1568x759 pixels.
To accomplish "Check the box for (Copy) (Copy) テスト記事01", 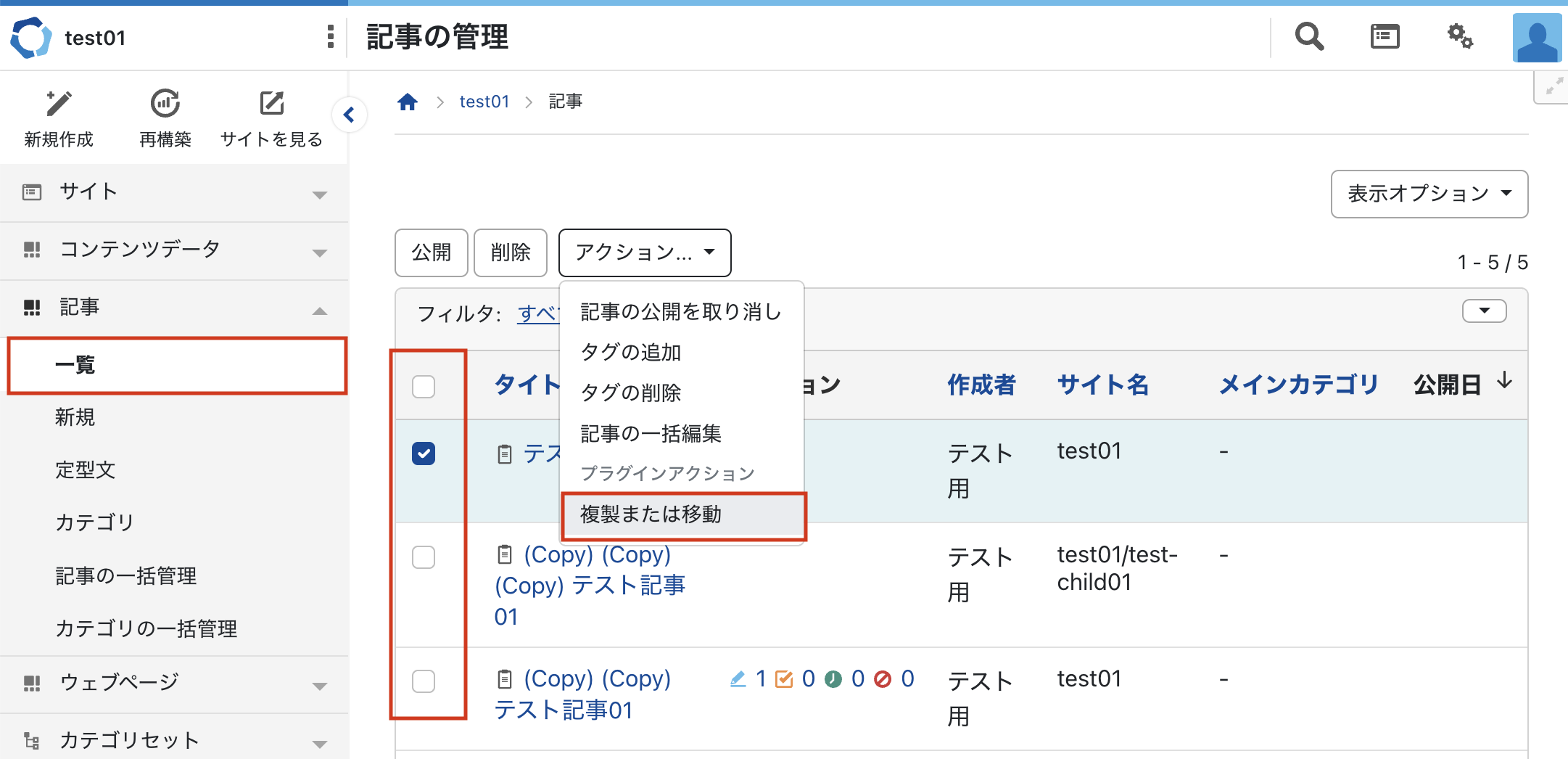I will coord(424,681).
